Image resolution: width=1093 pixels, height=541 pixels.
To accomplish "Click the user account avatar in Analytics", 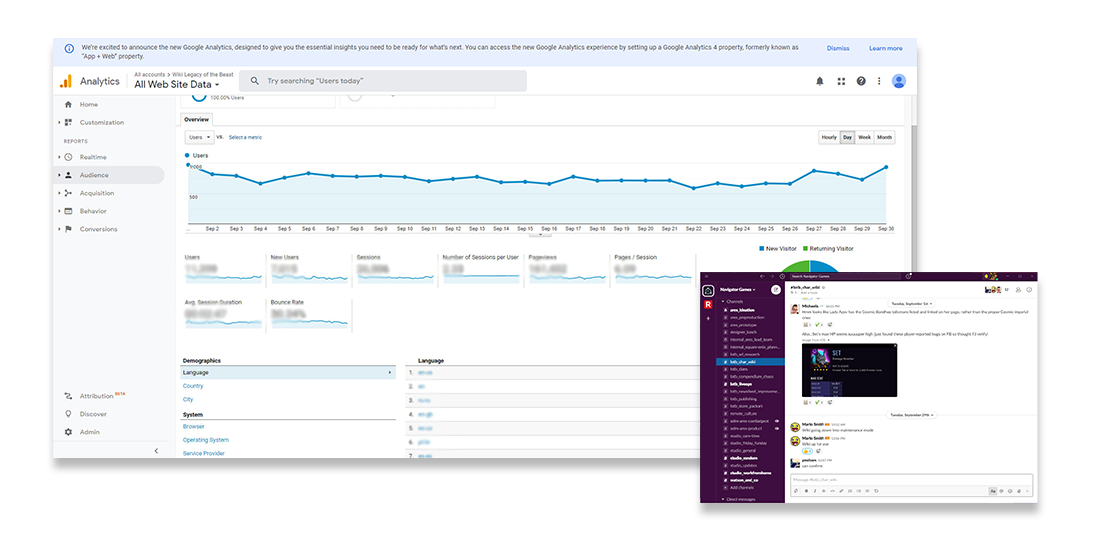I will (899, 81).
